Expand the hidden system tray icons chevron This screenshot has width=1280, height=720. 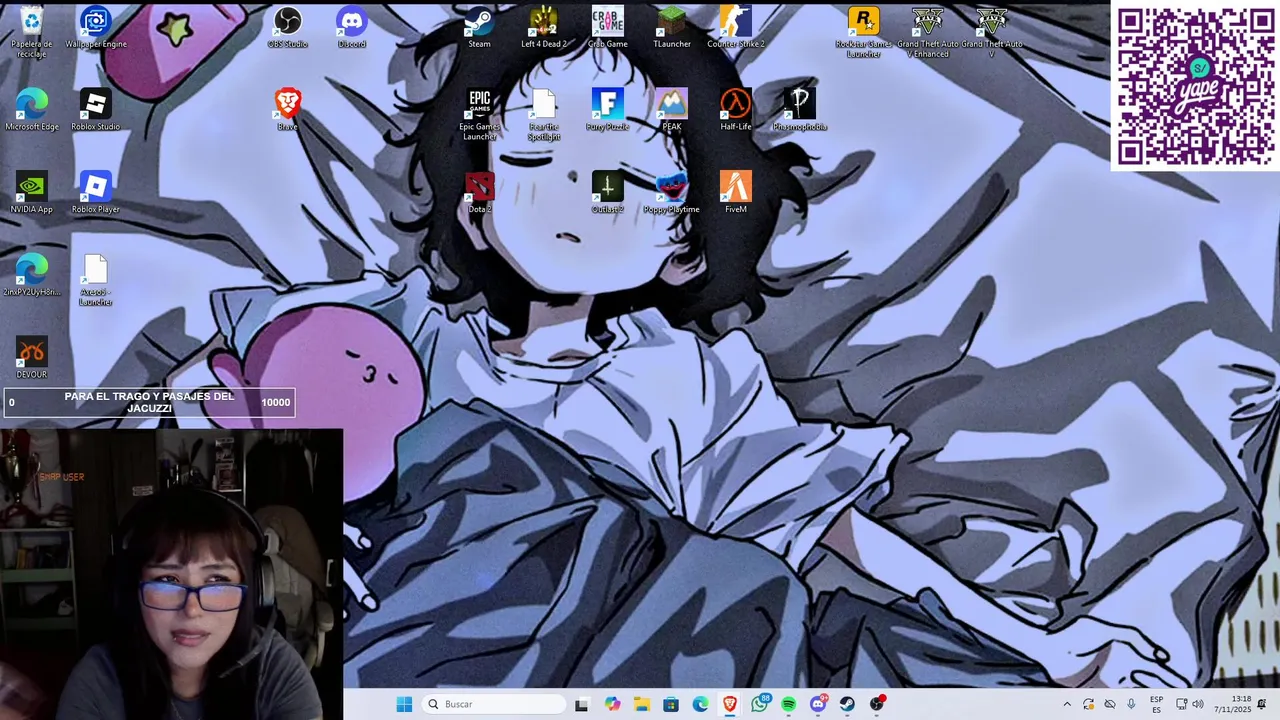click(x=1067, y=704)
